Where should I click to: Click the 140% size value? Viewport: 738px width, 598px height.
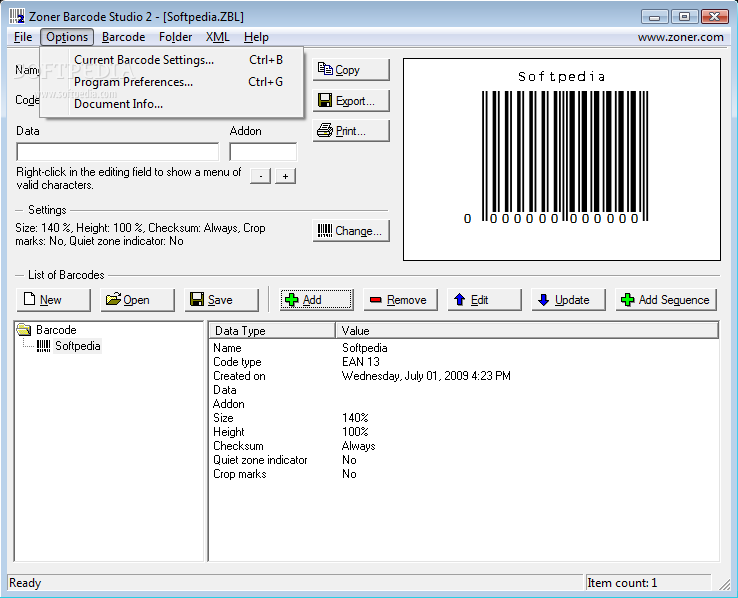pos(355,418)
